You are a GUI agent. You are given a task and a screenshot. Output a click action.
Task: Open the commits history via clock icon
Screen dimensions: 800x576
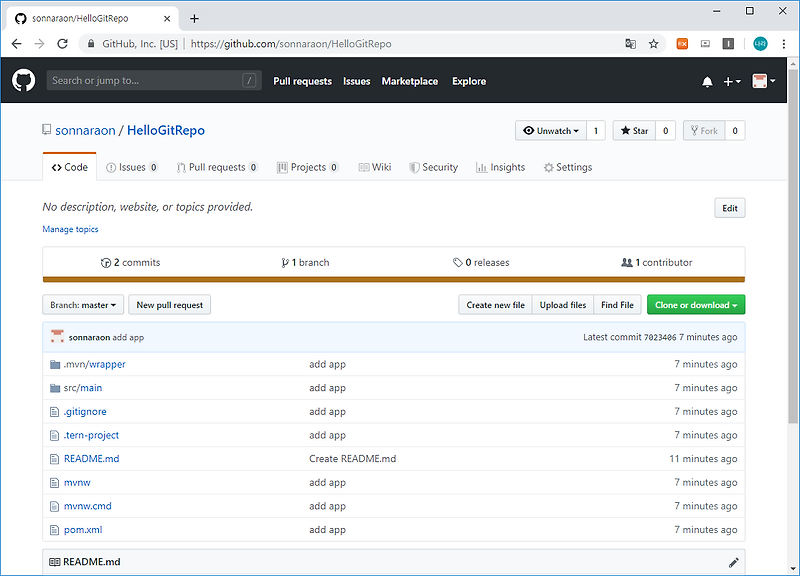[107, 262]
